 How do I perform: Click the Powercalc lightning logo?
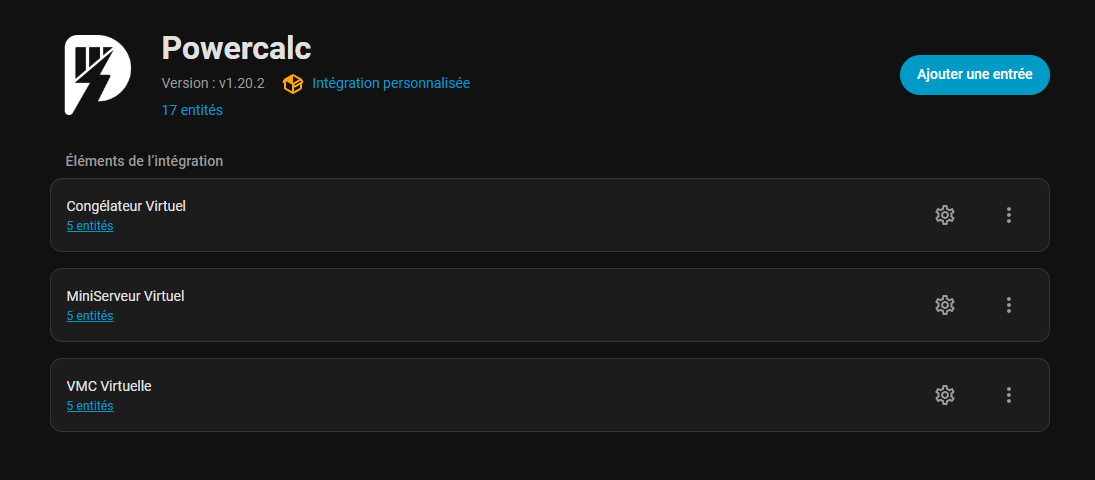tap(97, 75)
